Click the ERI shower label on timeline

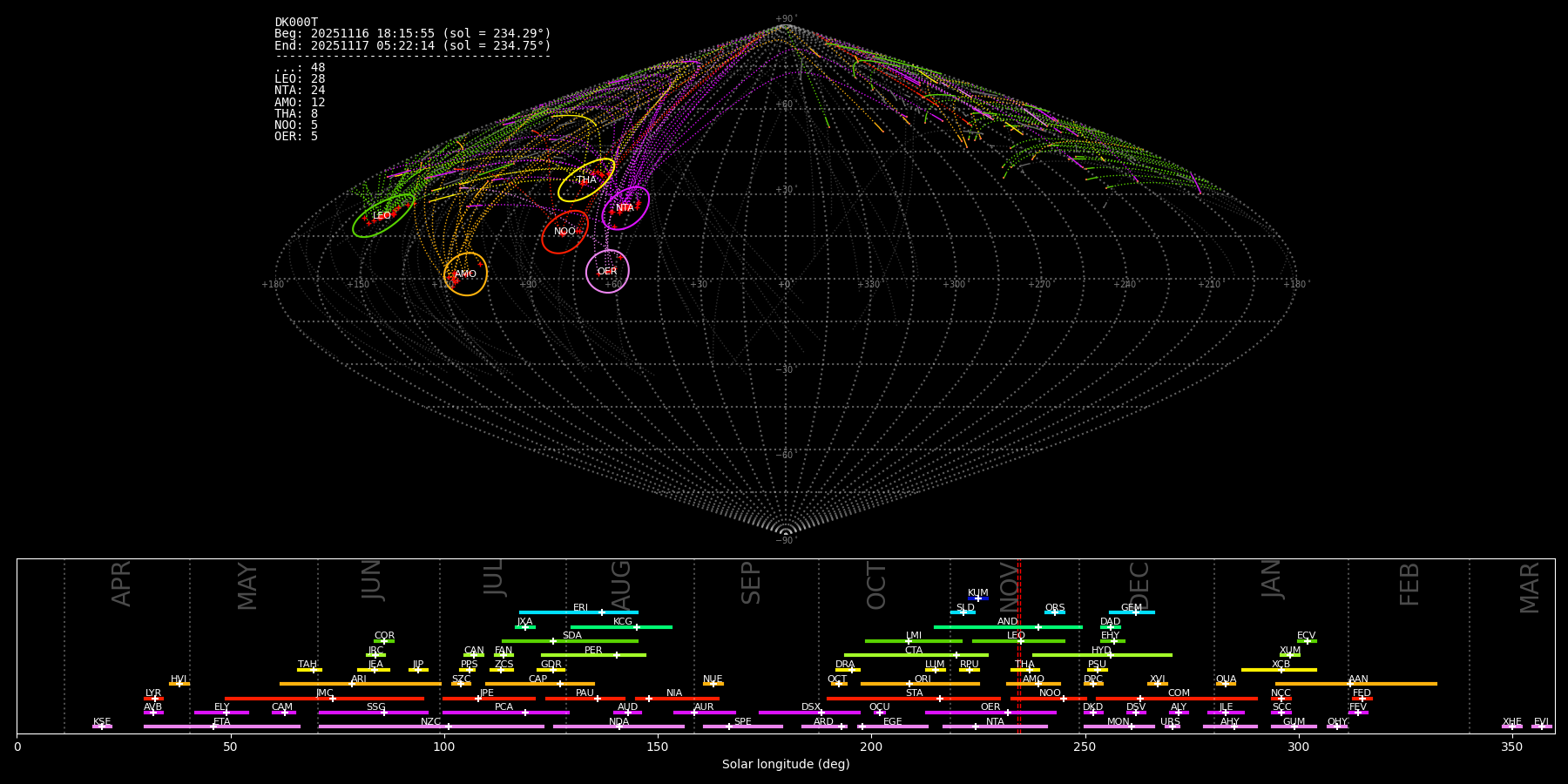coord(580,608)
